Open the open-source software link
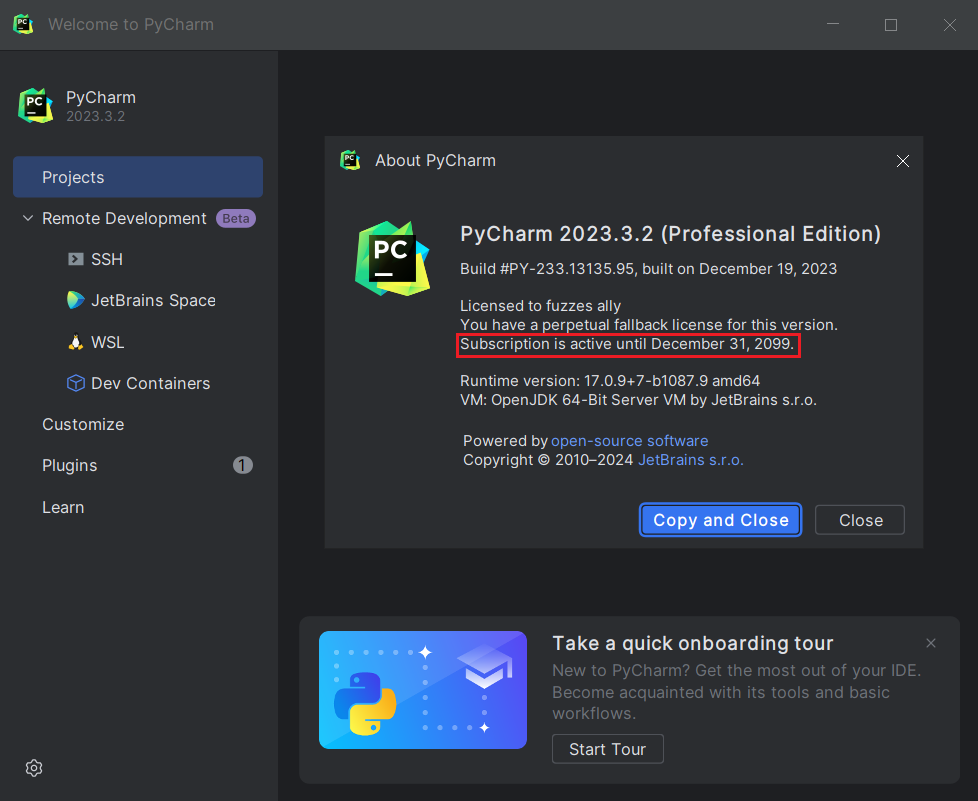The height and width of the screenshot is (801, 978). click(x=629, y=441)
